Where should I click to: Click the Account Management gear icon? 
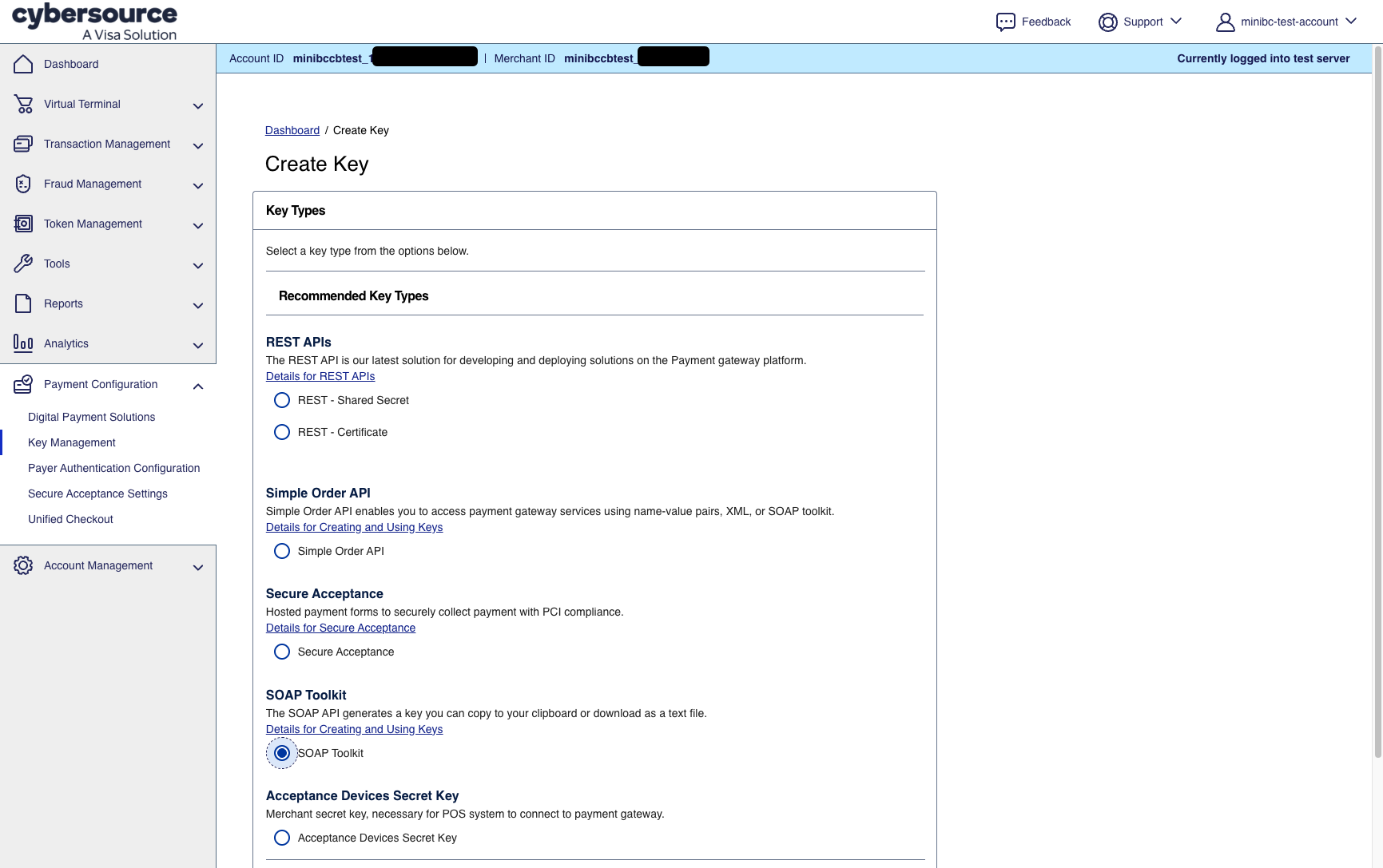pos(23,565)
